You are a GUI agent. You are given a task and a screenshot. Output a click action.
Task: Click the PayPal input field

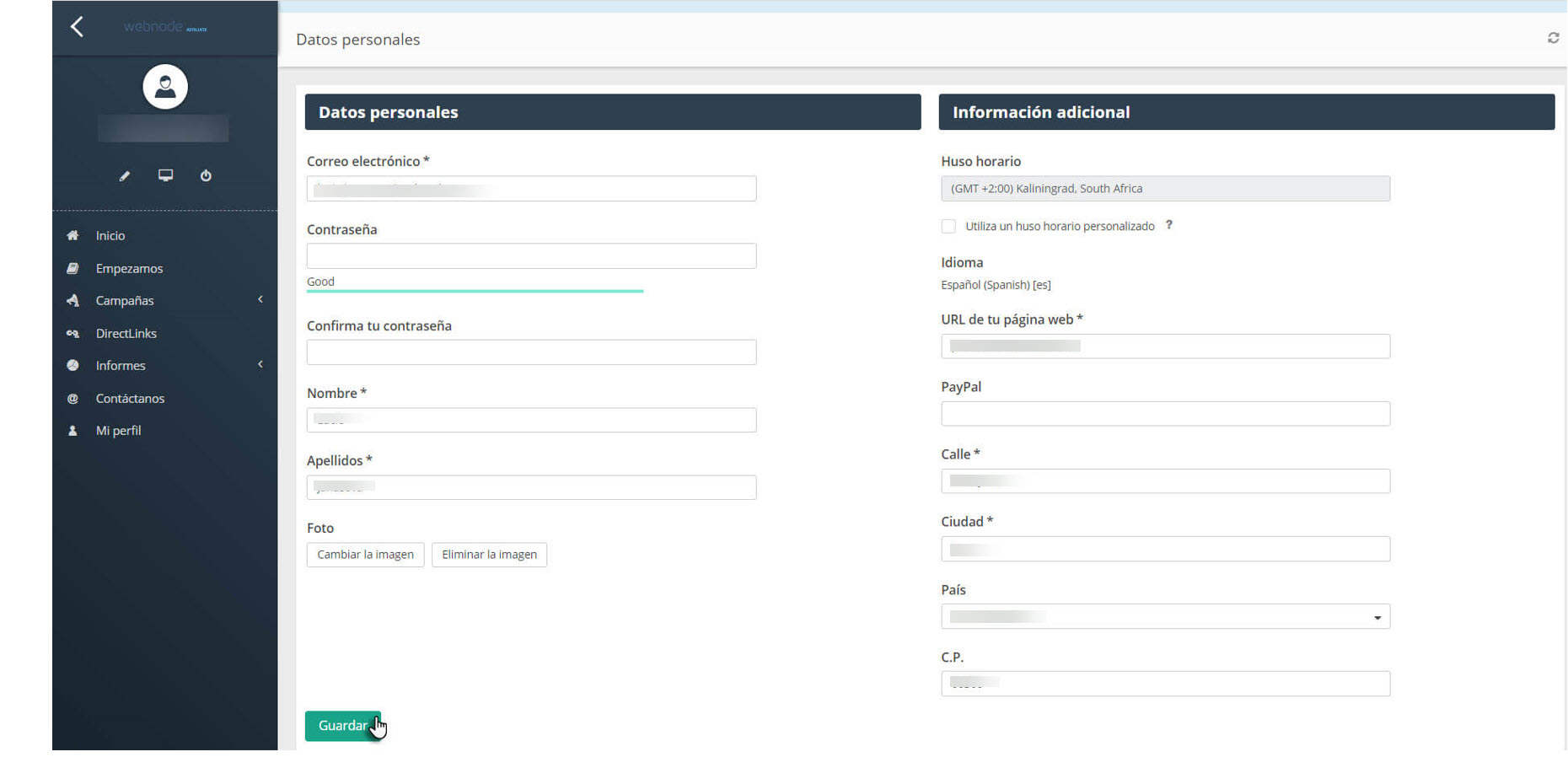coord(1165,414)
